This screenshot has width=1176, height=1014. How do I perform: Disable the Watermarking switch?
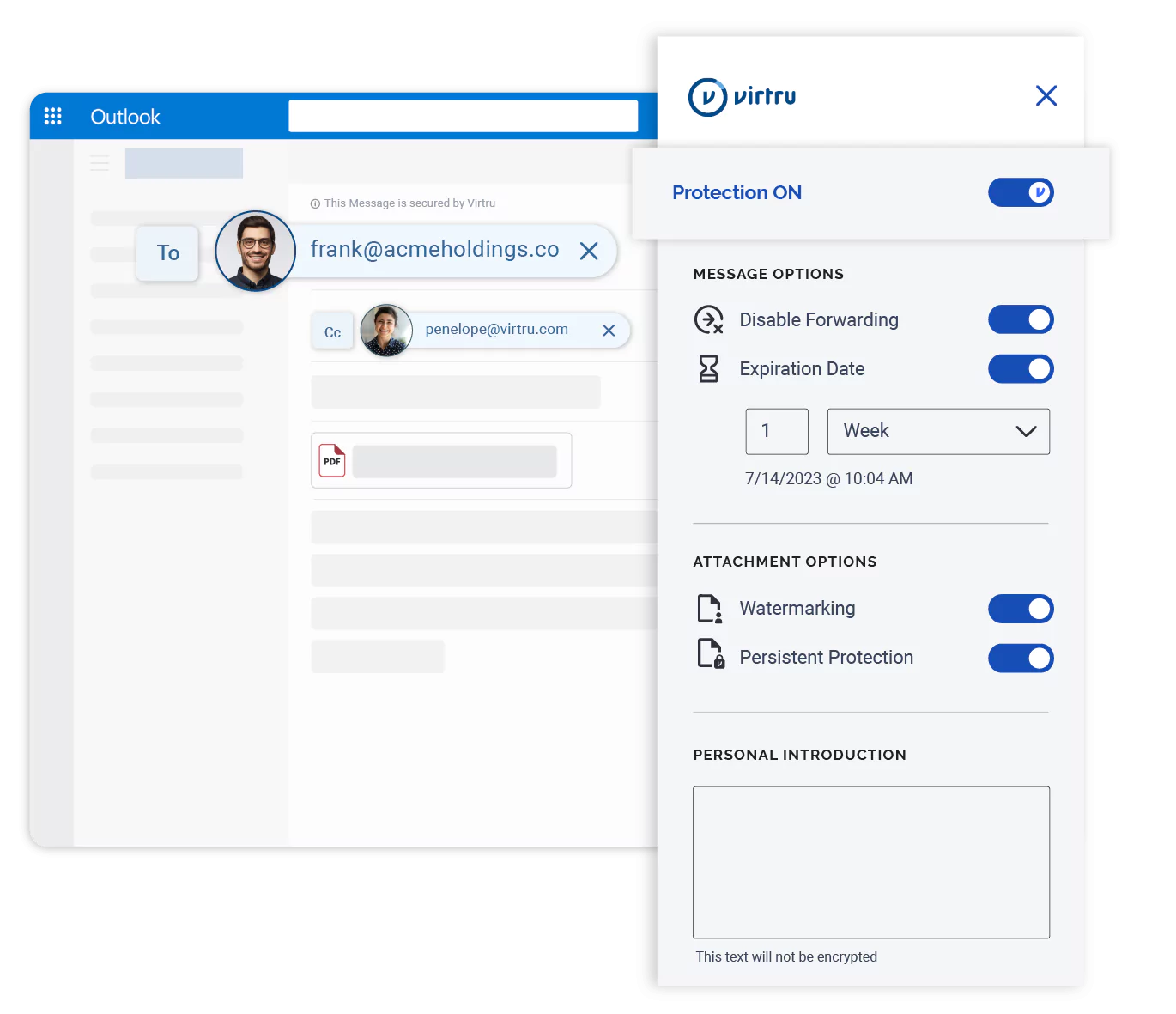pyautogui.click(x=1020, y=609)
